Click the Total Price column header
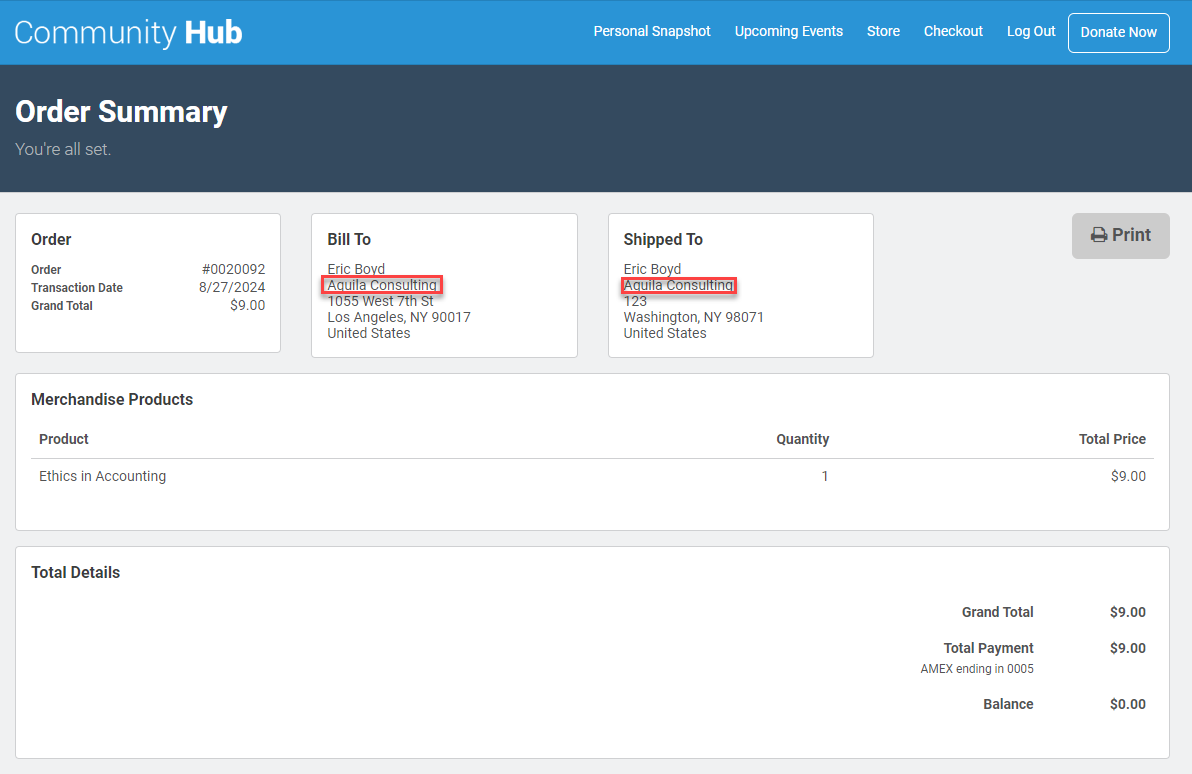1192x774 pixels. click(1112, 439)
